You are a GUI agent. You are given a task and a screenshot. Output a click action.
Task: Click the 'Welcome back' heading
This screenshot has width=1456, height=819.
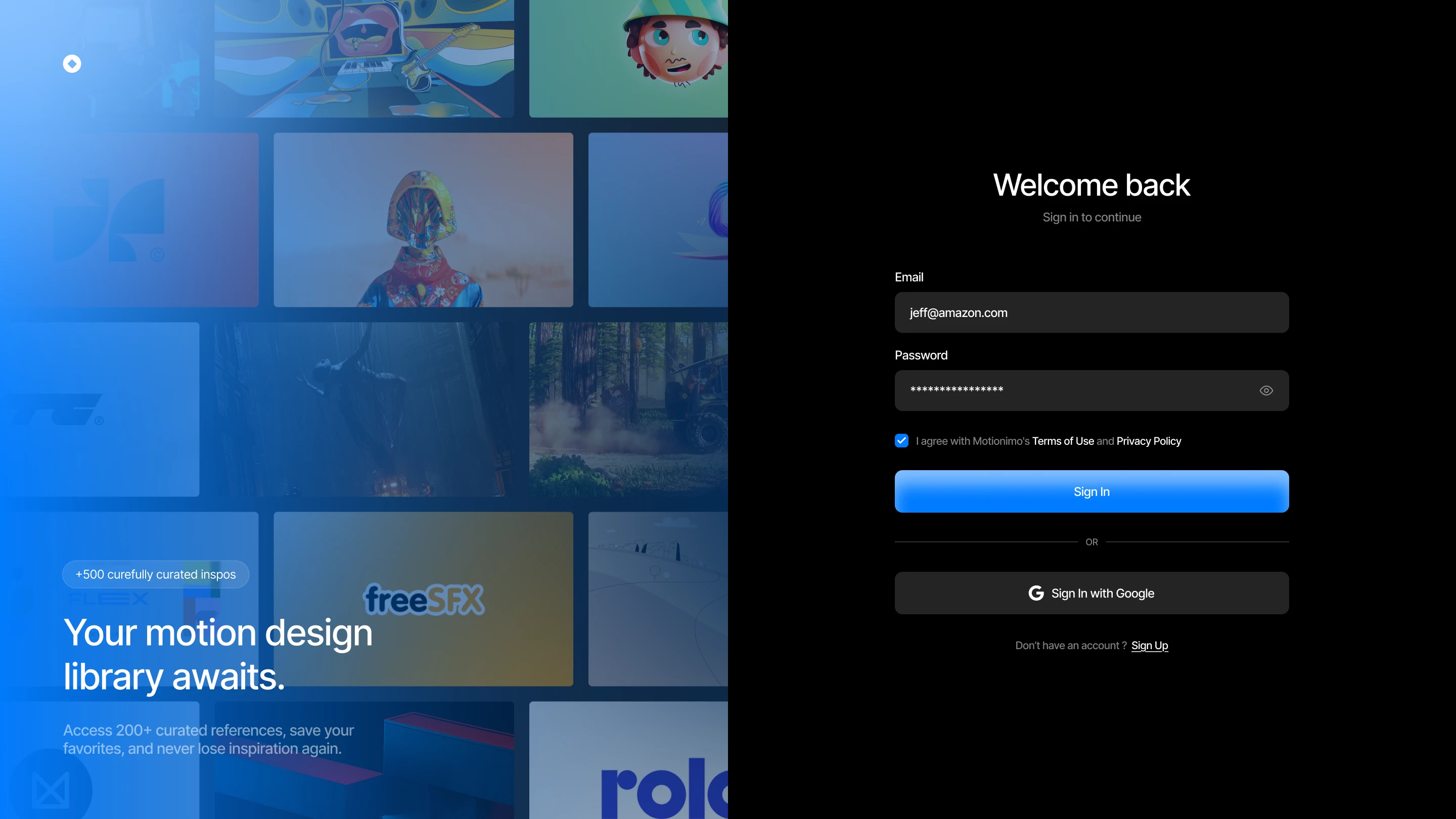point(1091,185)
